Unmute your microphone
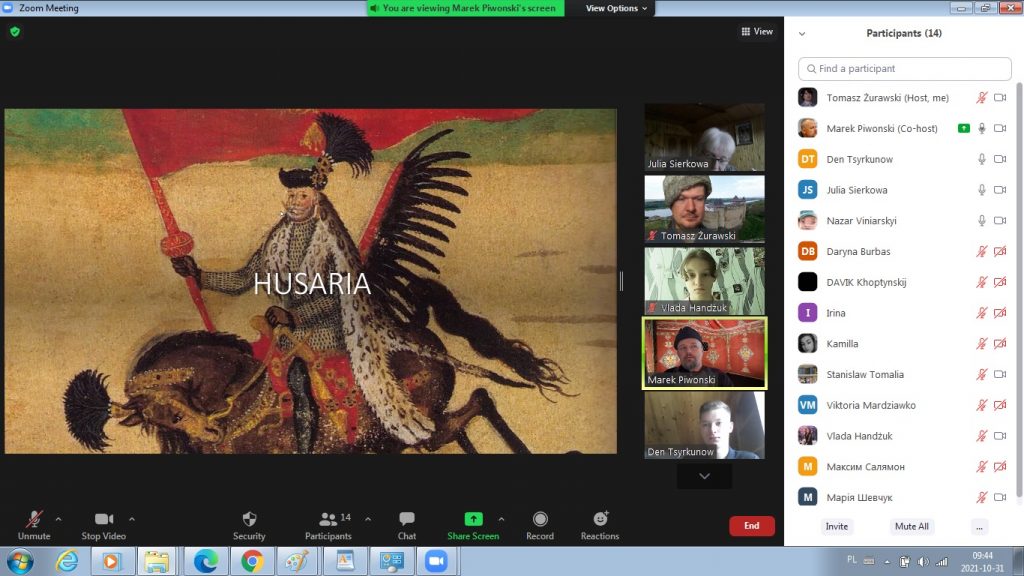Viewport: 1024px width, 576px height. [x=34, y=524]
